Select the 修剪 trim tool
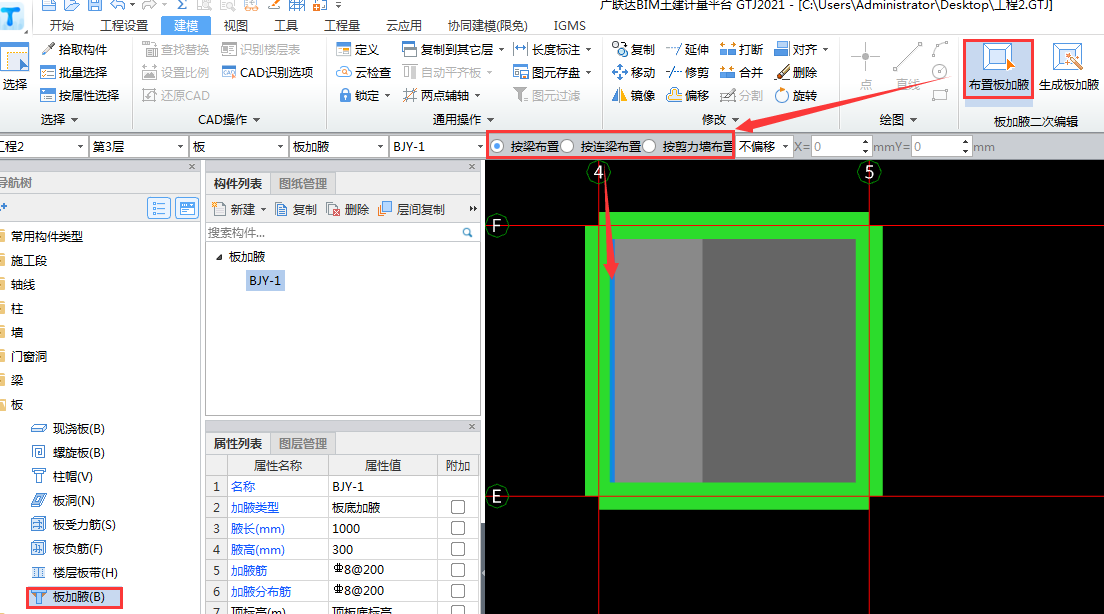 [x=687, y=73]
